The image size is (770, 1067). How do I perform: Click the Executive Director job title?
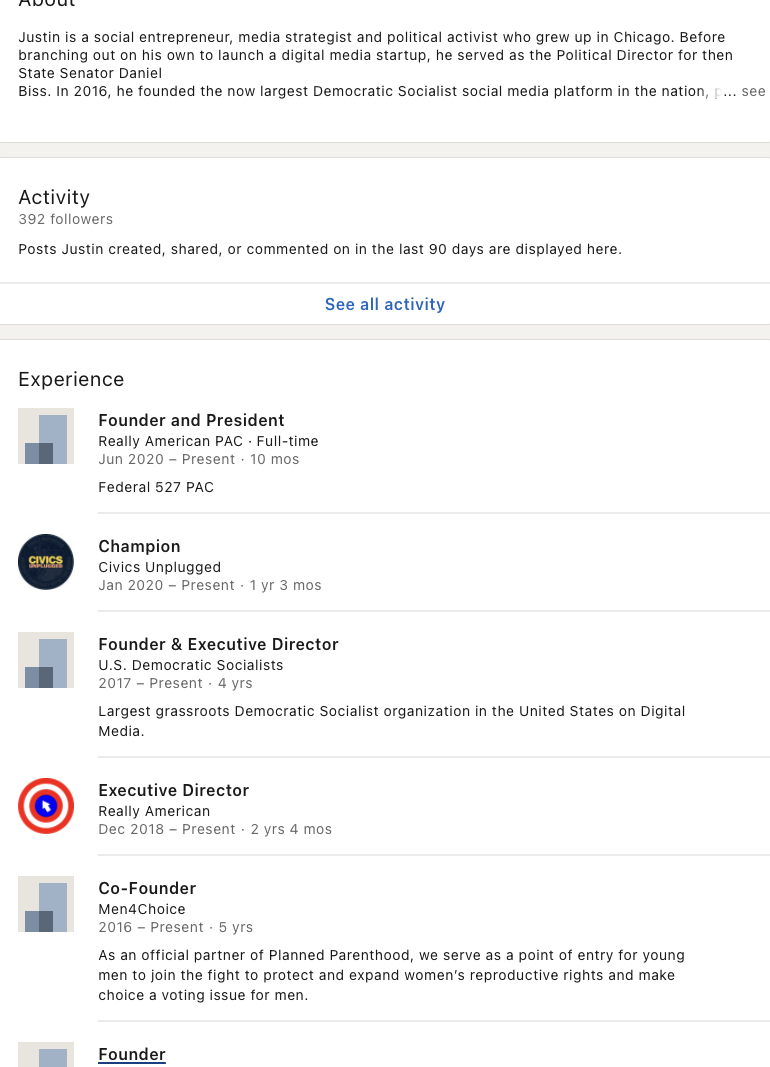click(173, 790)
